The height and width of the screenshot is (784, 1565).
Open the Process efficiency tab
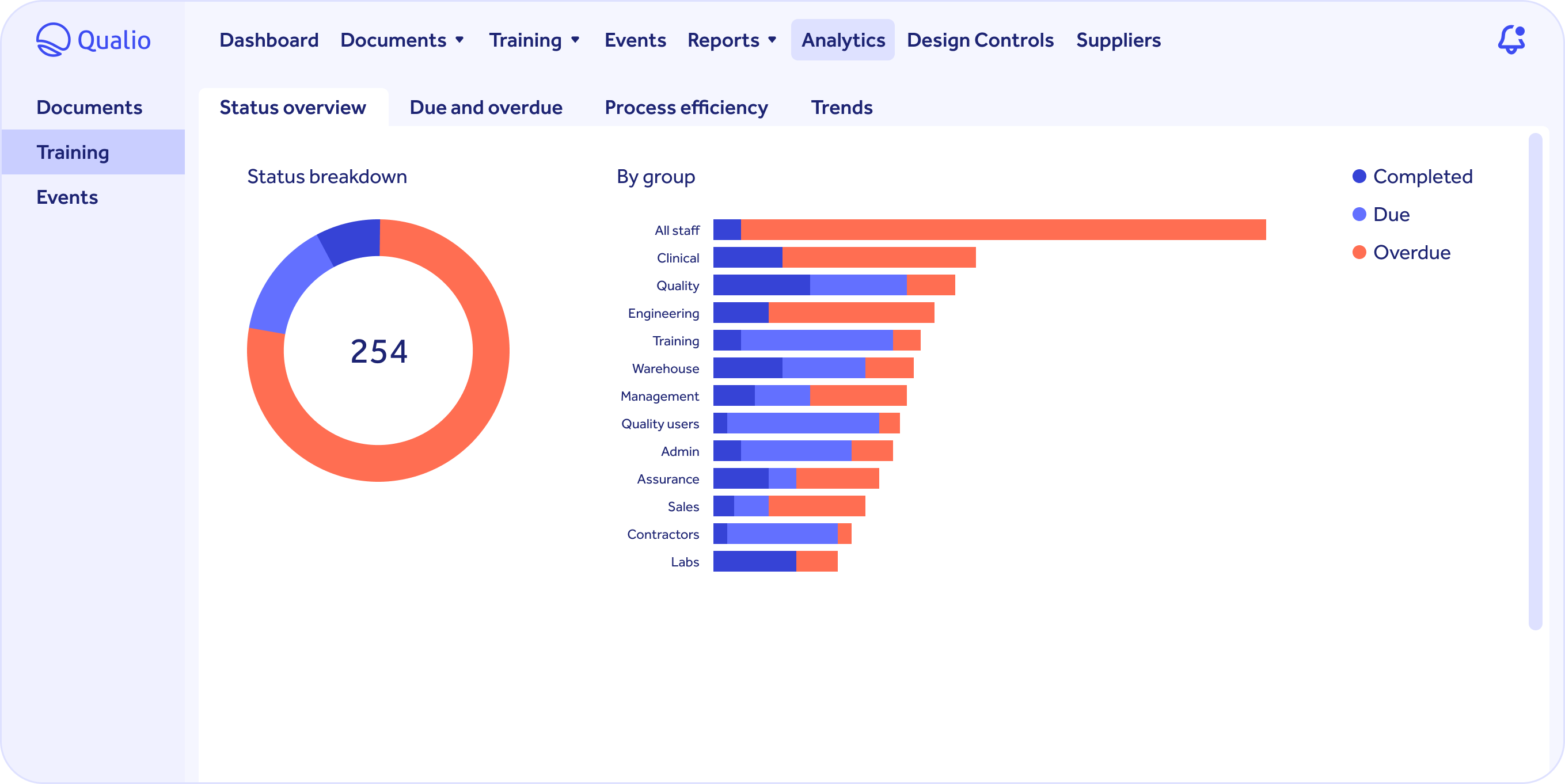point(685,107)
